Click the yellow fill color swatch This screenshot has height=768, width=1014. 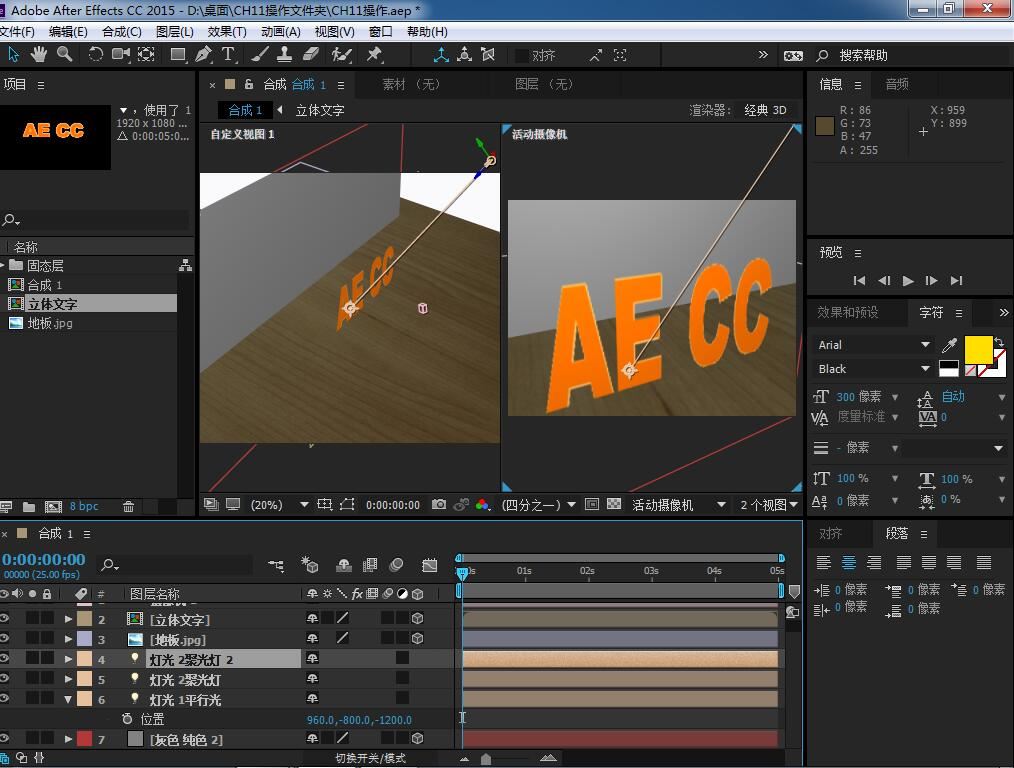(978, 350)
